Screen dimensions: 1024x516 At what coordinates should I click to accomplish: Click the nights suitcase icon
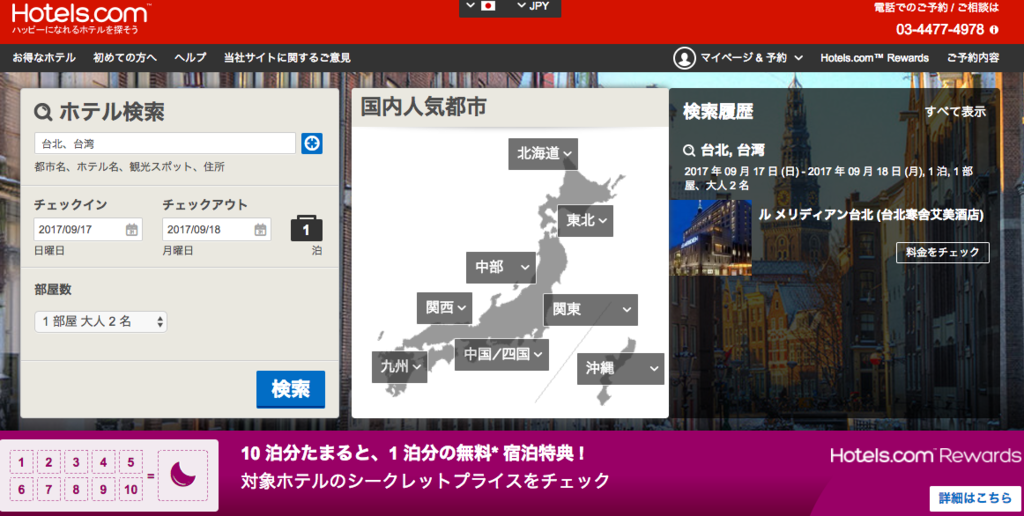point(306,228)
